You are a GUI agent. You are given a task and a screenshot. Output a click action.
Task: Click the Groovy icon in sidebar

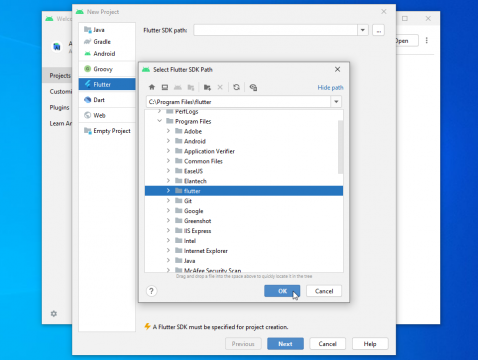88,69
